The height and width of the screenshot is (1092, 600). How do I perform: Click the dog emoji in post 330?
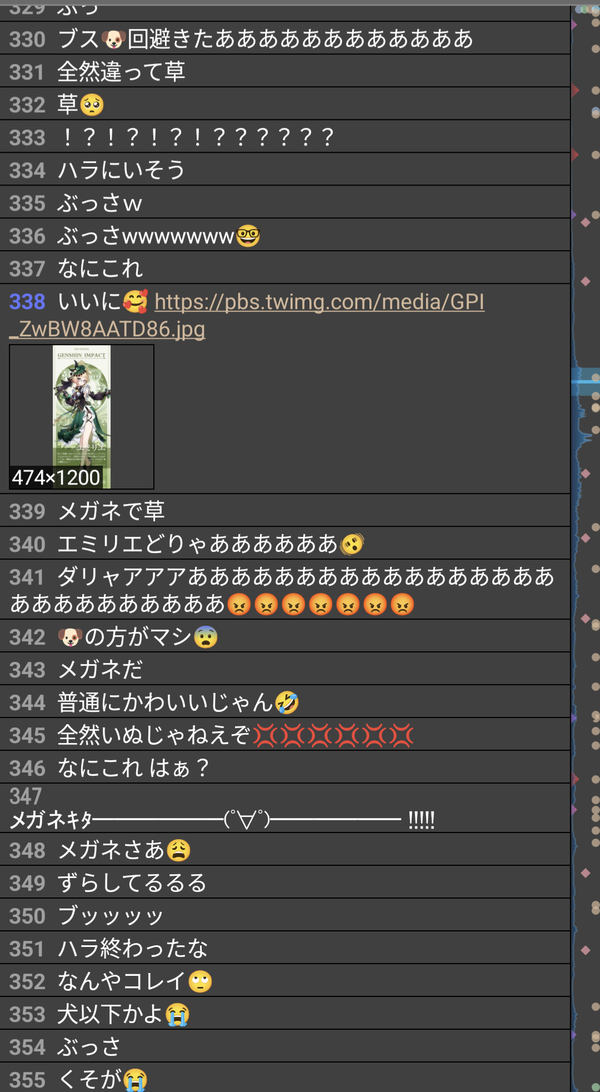click(112, 39)
